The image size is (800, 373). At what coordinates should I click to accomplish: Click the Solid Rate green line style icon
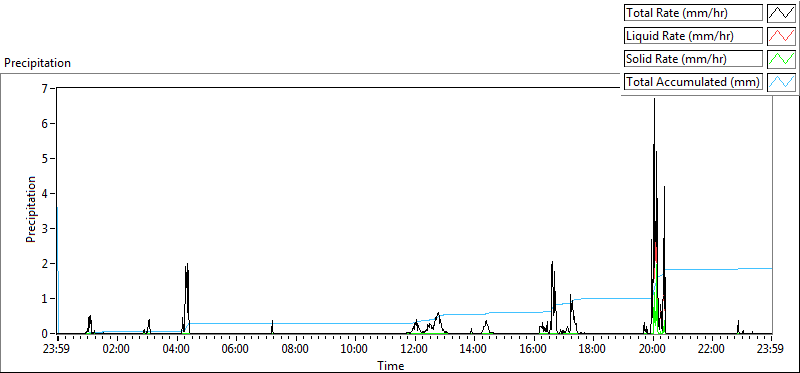[782, 59]
